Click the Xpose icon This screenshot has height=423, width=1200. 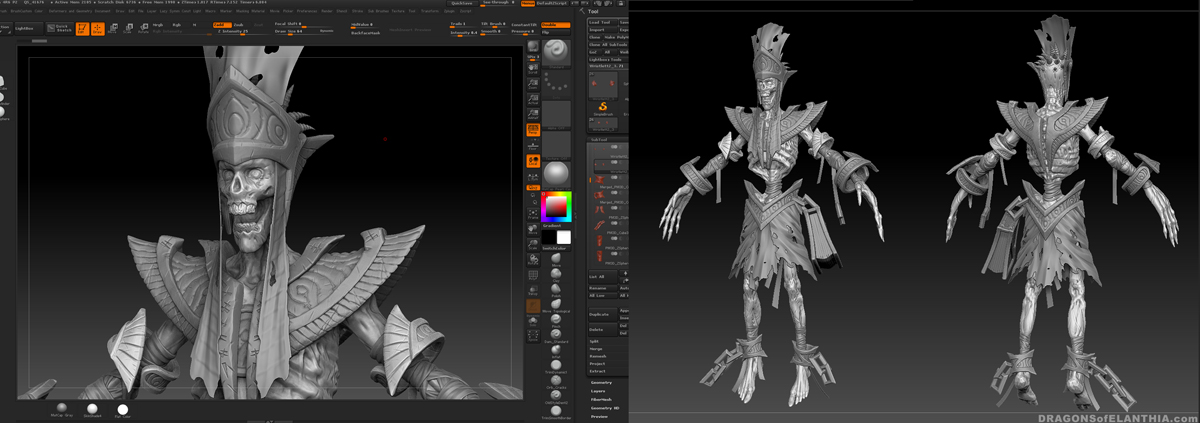pos(533,335)
